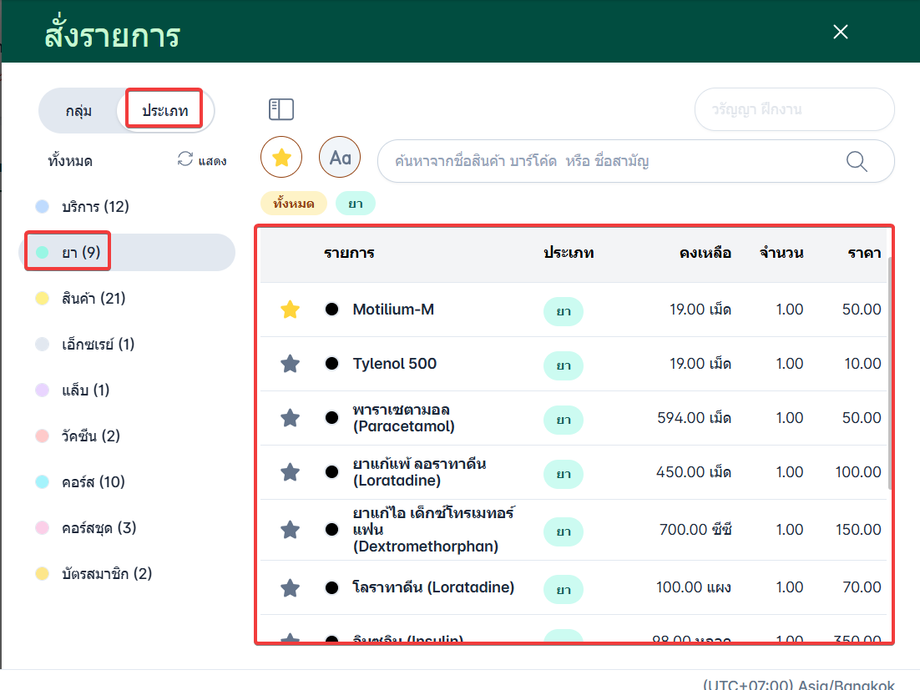Click the product list vertical scrollbar
This screenshot has height=690, width=920.
(889, 370)
